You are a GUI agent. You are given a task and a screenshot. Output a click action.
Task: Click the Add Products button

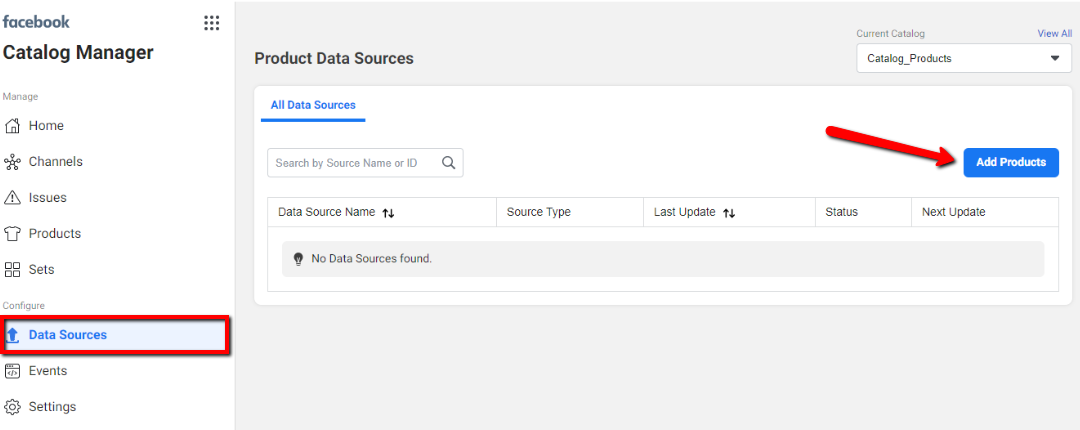1010,162
